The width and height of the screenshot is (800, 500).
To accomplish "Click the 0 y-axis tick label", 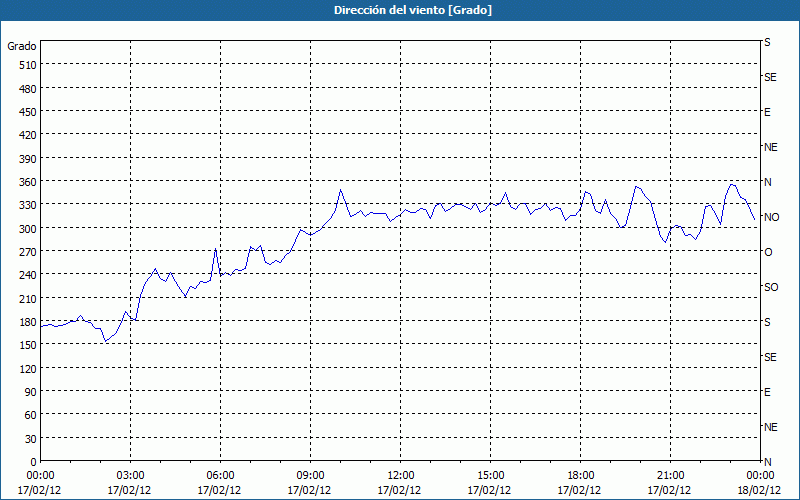I will 34,462.
